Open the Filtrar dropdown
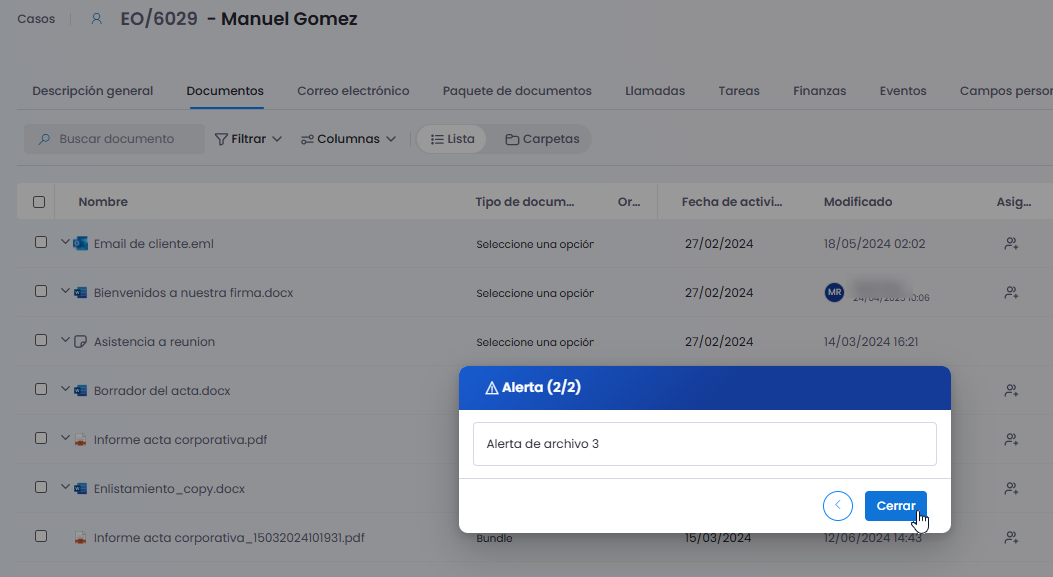 [x=248, y=139]
